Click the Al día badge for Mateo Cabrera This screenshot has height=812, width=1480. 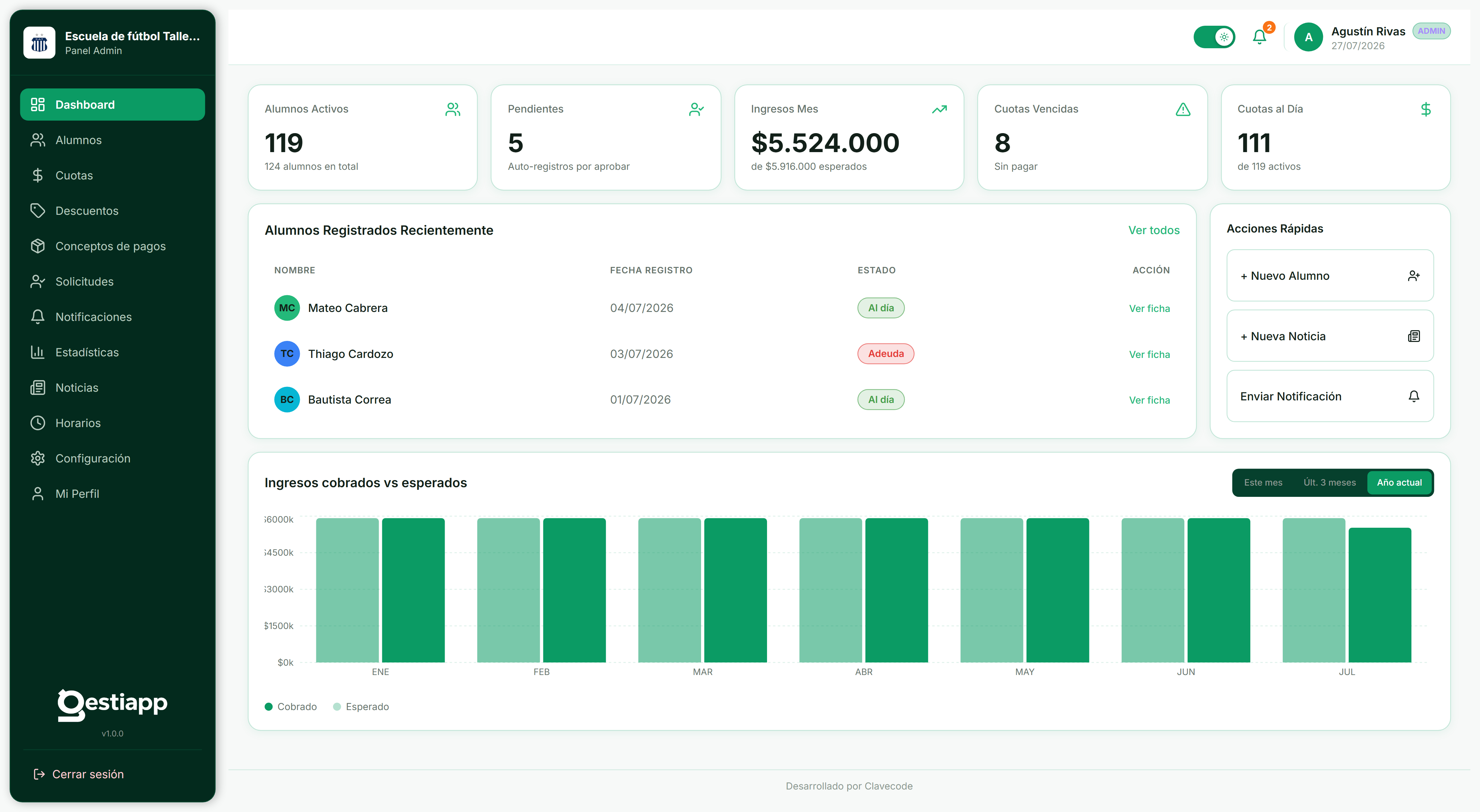coord(881,308)
